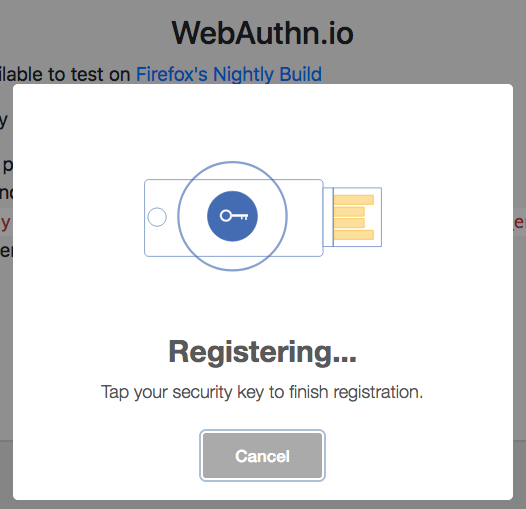Screen dimensions: 526x509
Task: Click the bottom yellow USB contact strip
Action: 354,235
